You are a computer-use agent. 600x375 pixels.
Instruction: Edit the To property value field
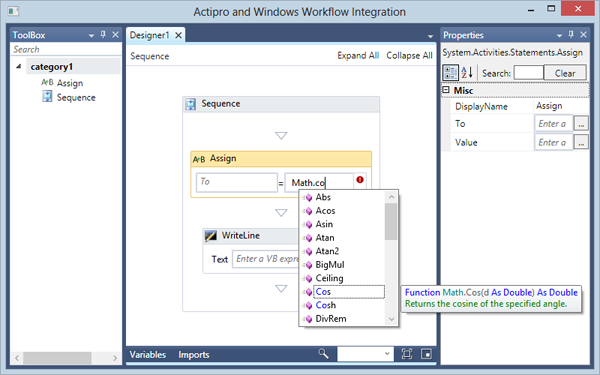(553, 124)
